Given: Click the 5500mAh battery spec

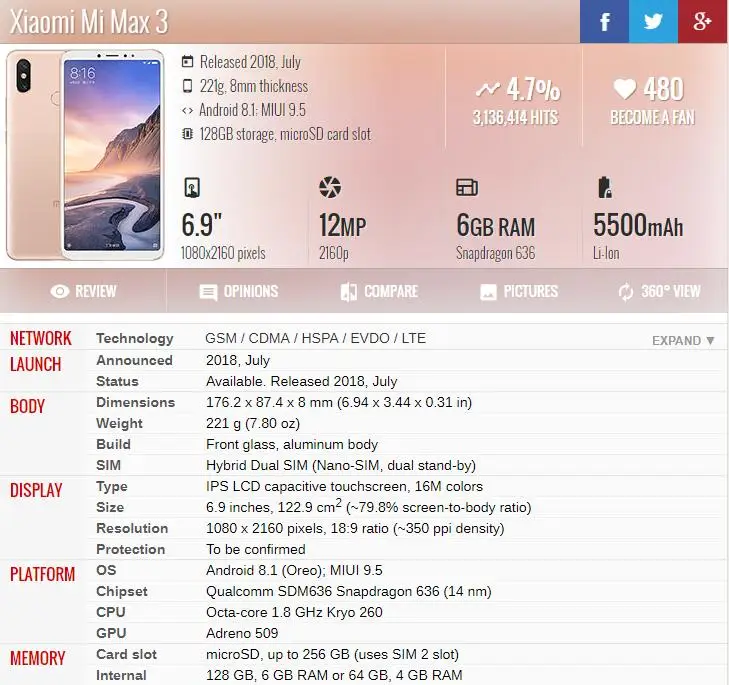Looking at the screenshot, I should 638,225.
